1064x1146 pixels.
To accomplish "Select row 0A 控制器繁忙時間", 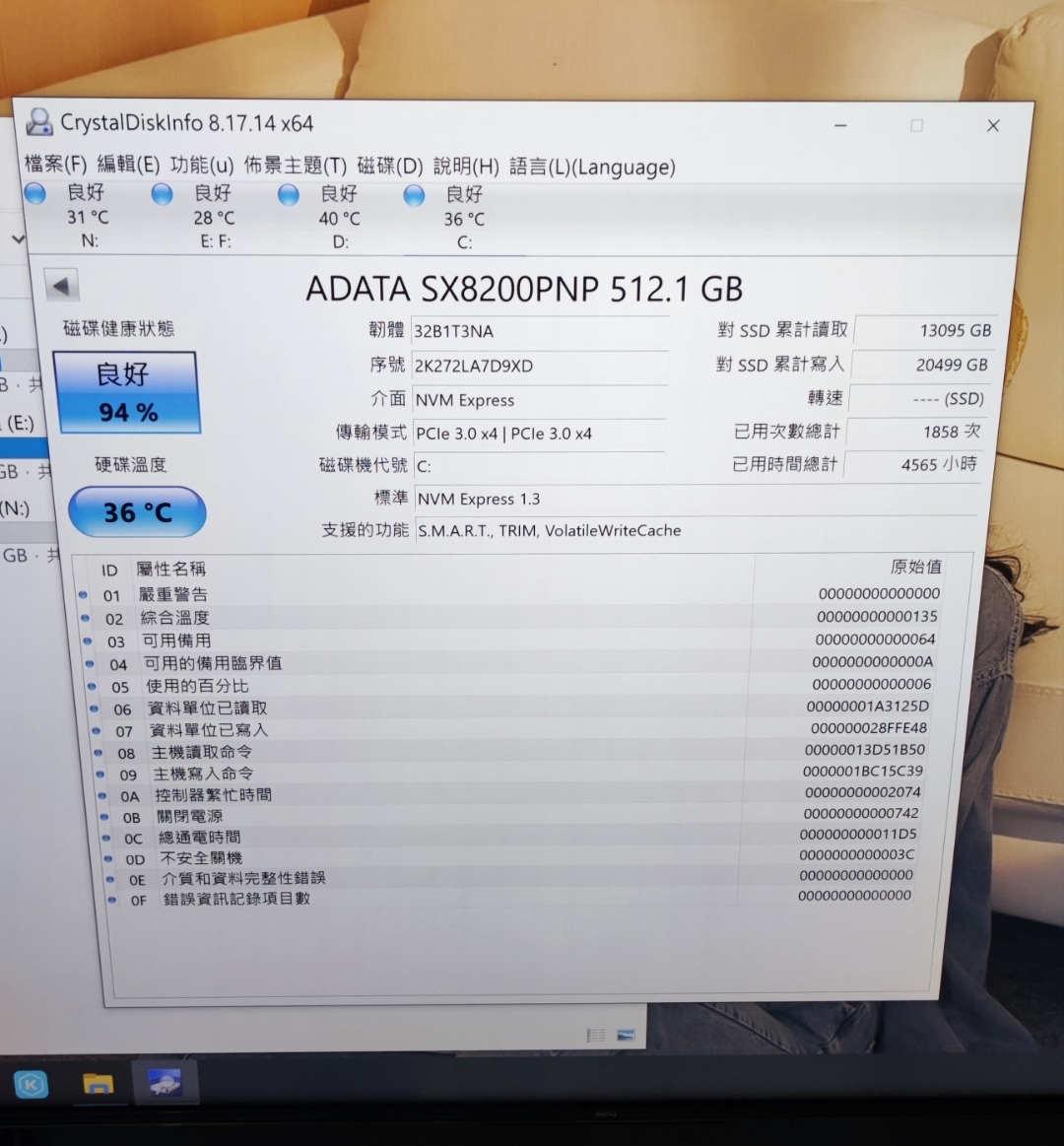I will pyautogui.click(x=511, y=793).
